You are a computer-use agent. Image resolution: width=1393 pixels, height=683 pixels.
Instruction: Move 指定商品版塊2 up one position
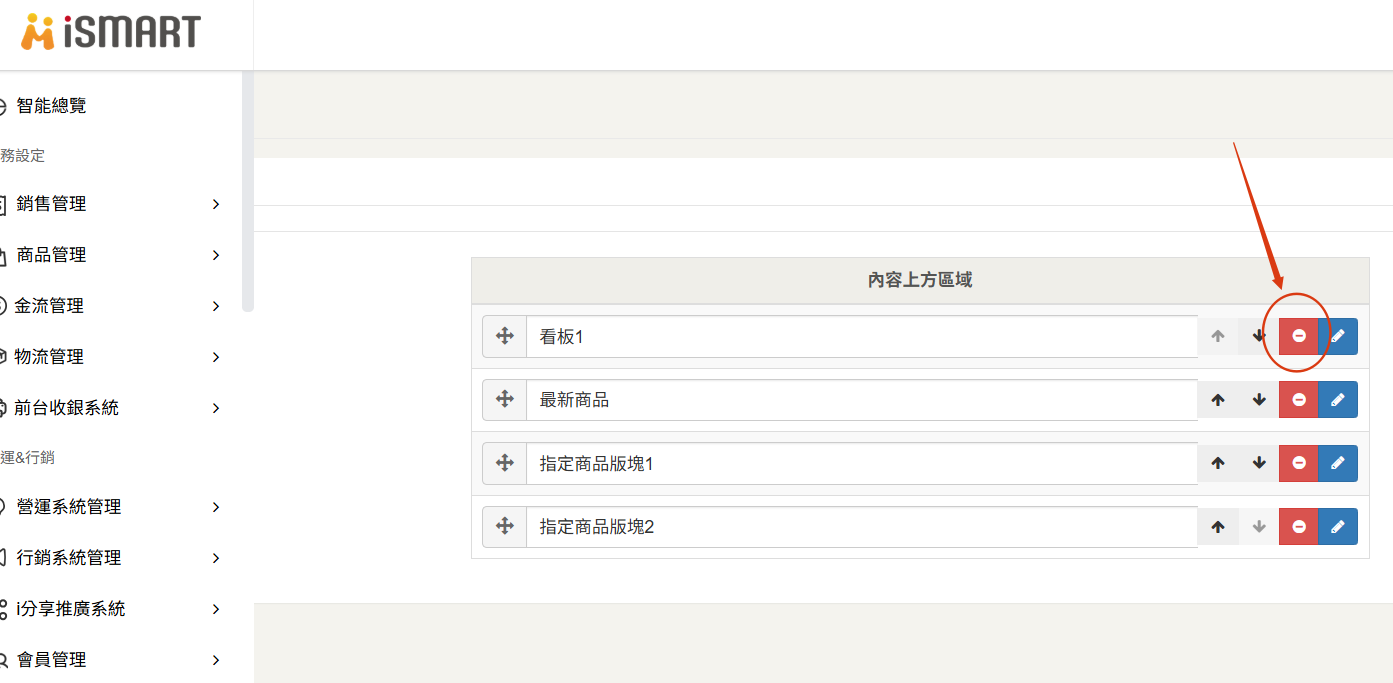click(1218, 526)
